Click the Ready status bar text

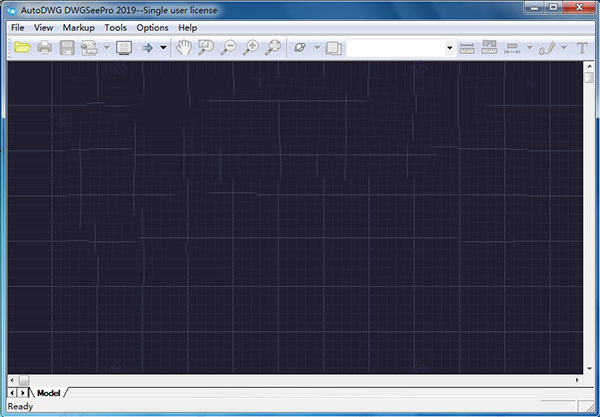point(20,407)
